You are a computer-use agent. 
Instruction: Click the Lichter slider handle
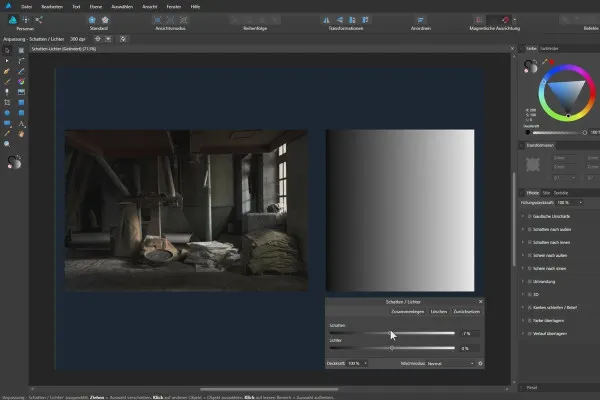pyautogui.click(x=392, y=348)
